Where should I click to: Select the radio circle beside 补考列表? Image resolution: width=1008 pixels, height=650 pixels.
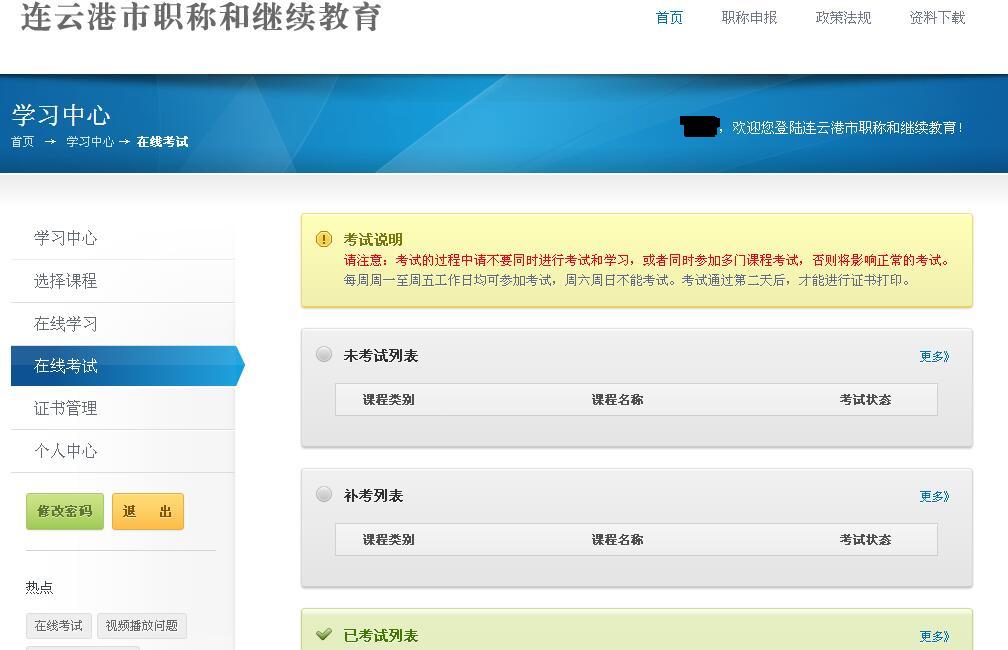(x=324, y=494)
